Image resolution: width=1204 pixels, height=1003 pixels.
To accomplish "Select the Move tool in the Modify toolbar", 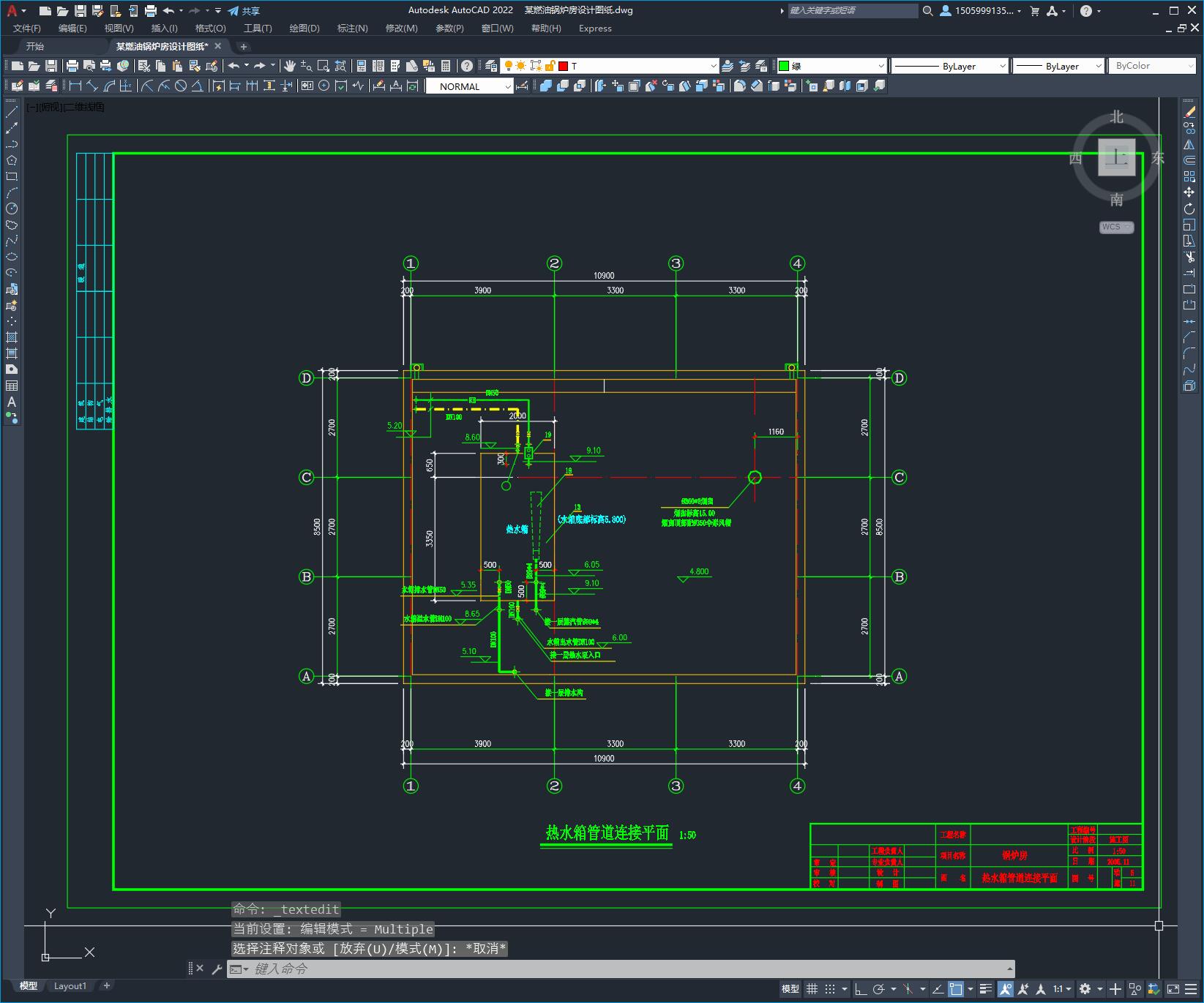I will pos(1189,192).
